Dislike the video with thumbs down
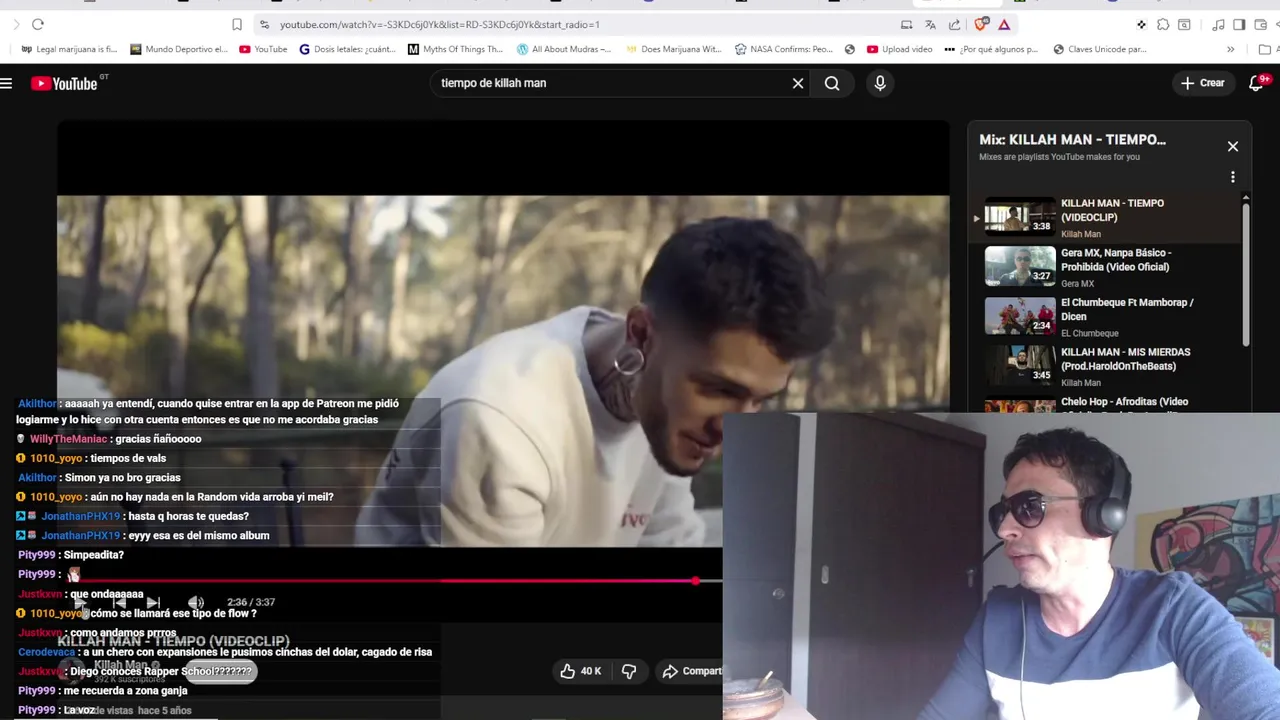 pos(629,671)
